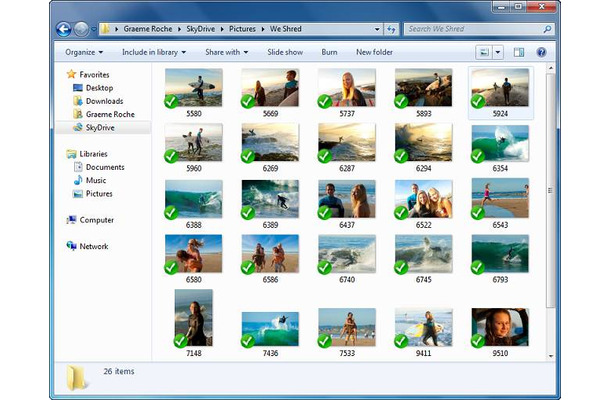The image size is (610, 400).
Task: Expand arrow after Graeme Roche in breadcrumb
Action: (x=179, y=29)
